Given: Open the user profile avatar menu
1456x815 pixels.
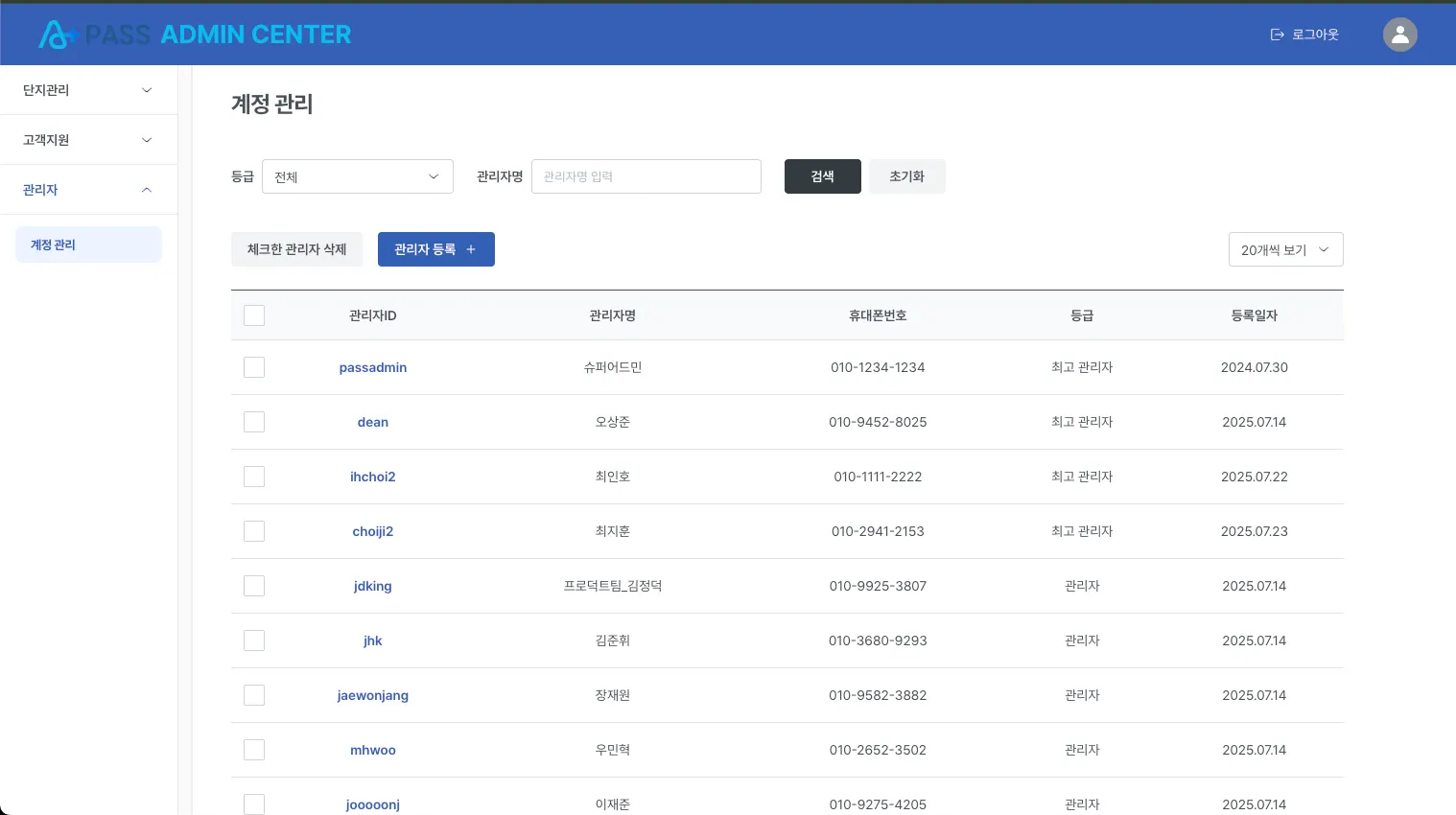Looking at the screenshot, I should pyautogui.click(x=1399, y=35).
